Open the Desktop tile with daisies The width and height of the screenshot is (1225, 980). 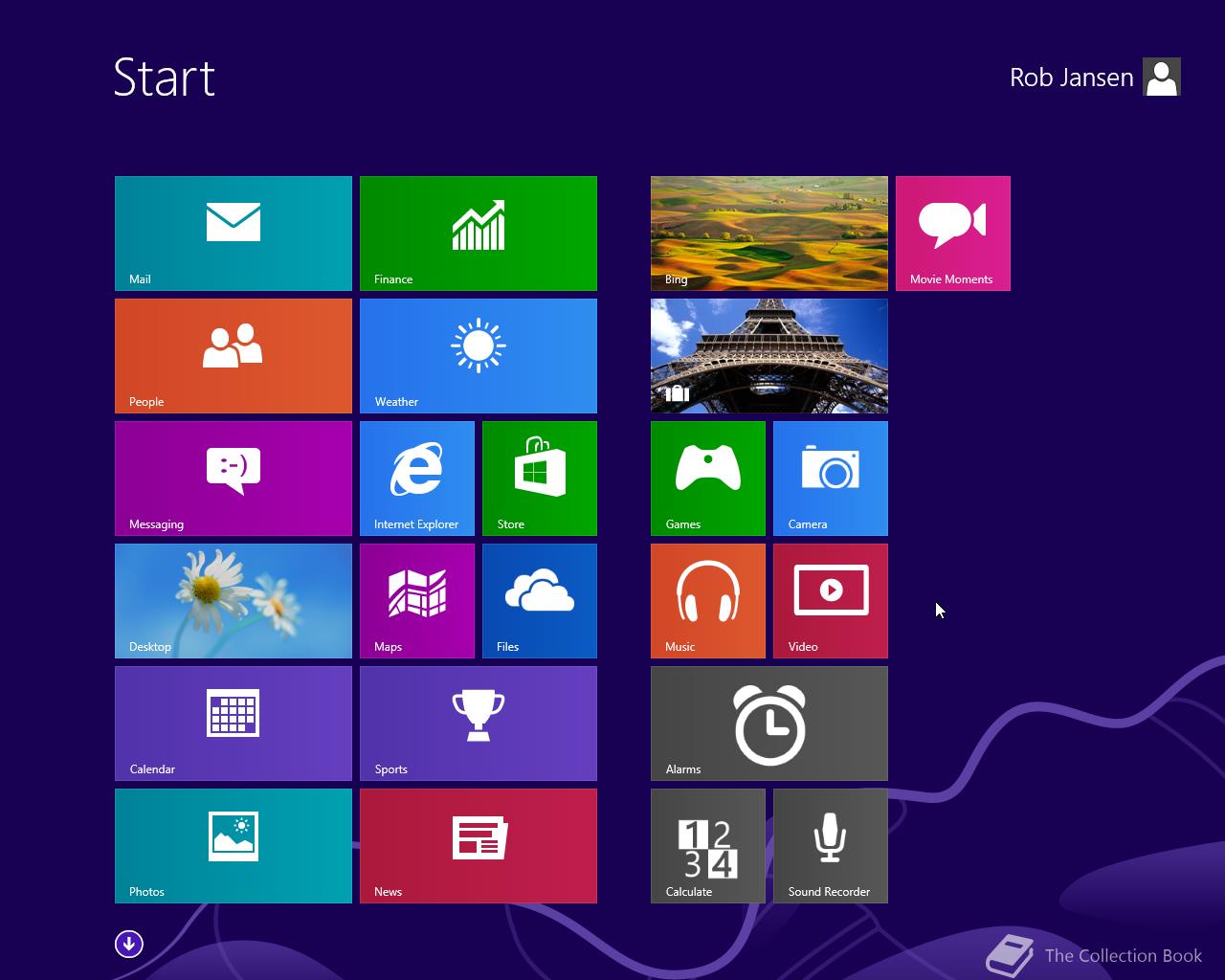point(234,601)
